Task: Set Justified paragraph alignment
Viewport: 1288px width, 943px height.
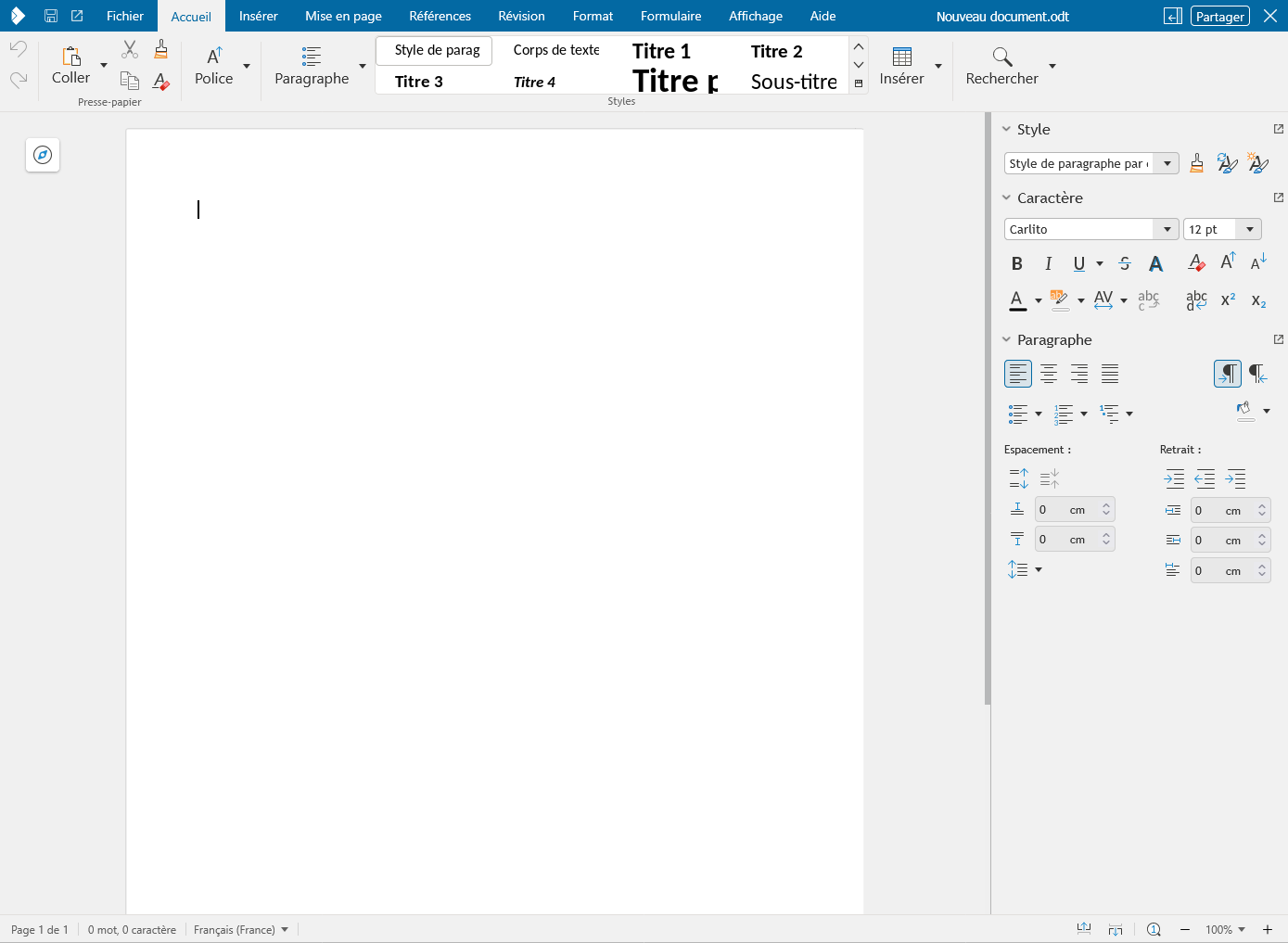Action: pos(1110,374)
